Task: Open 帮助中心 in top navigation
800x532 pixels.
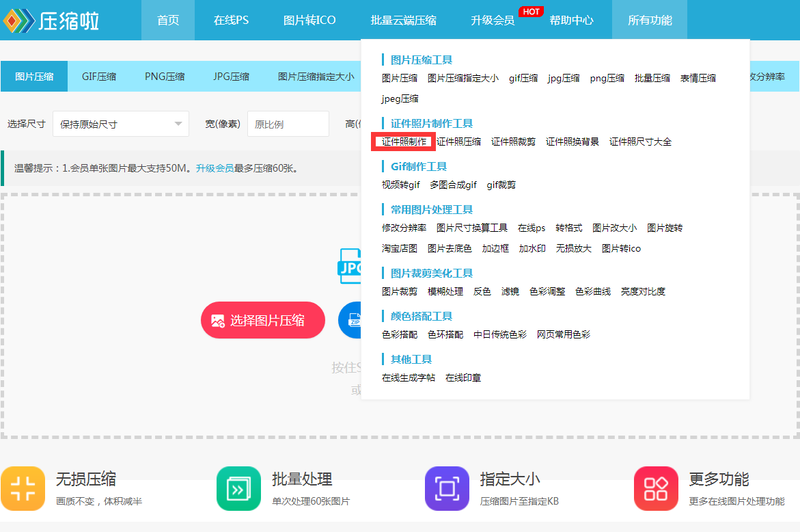Action: tap(571, 20)
